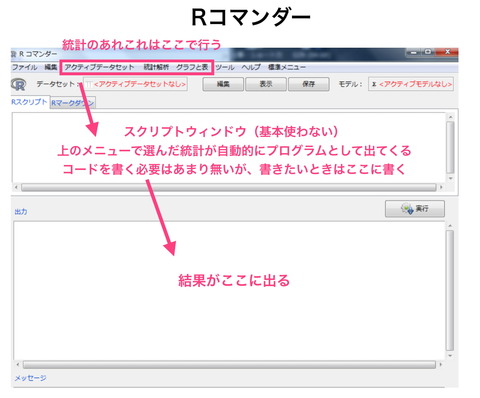Viewport: 480px width, 398px height.
Task: Click output horizontal scrollbar right arrow
Action: coord(441,364)
